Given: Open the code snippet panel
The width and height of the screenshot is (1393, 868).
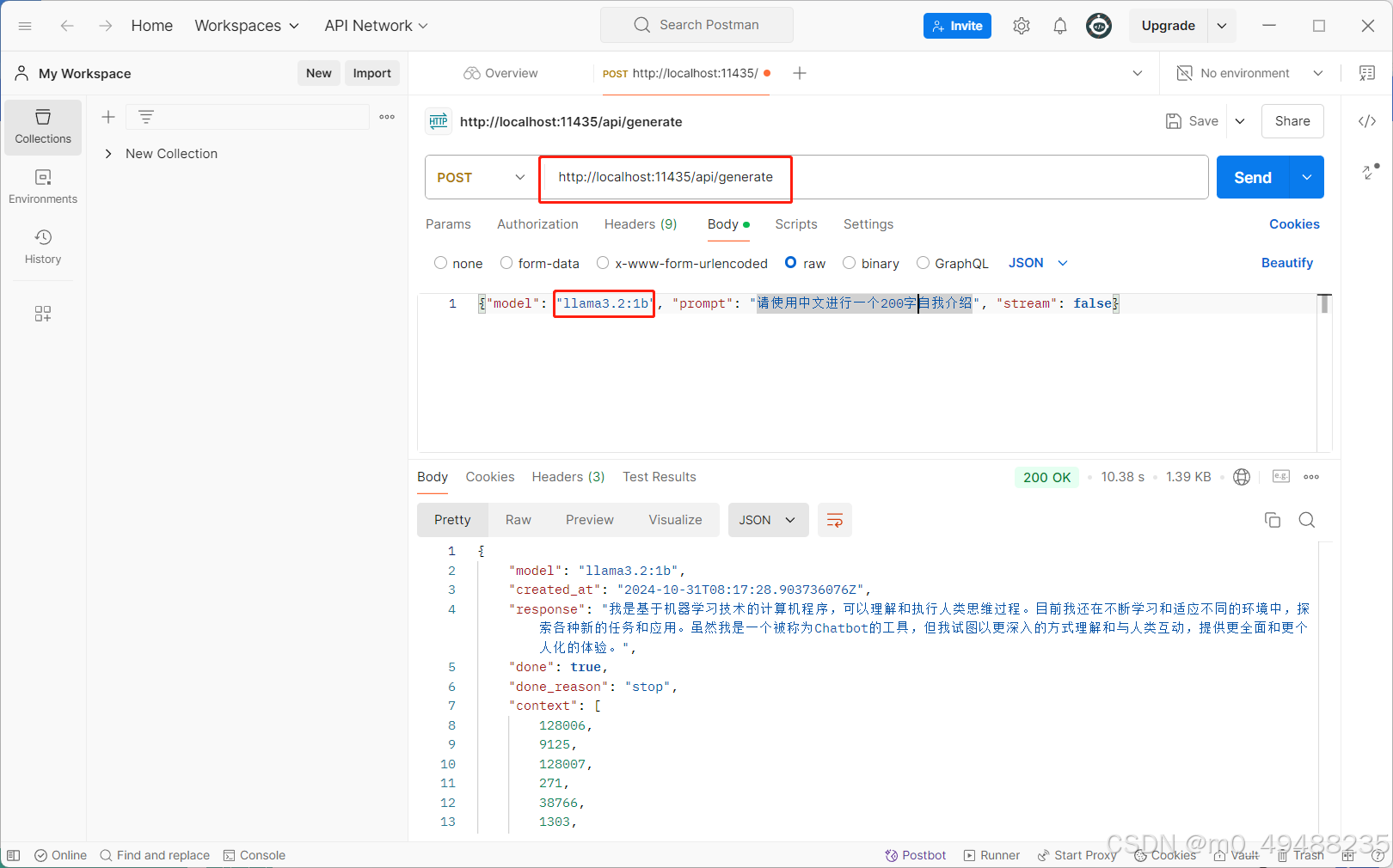Looking at the screenshot, I should [x=1366, y=120].
